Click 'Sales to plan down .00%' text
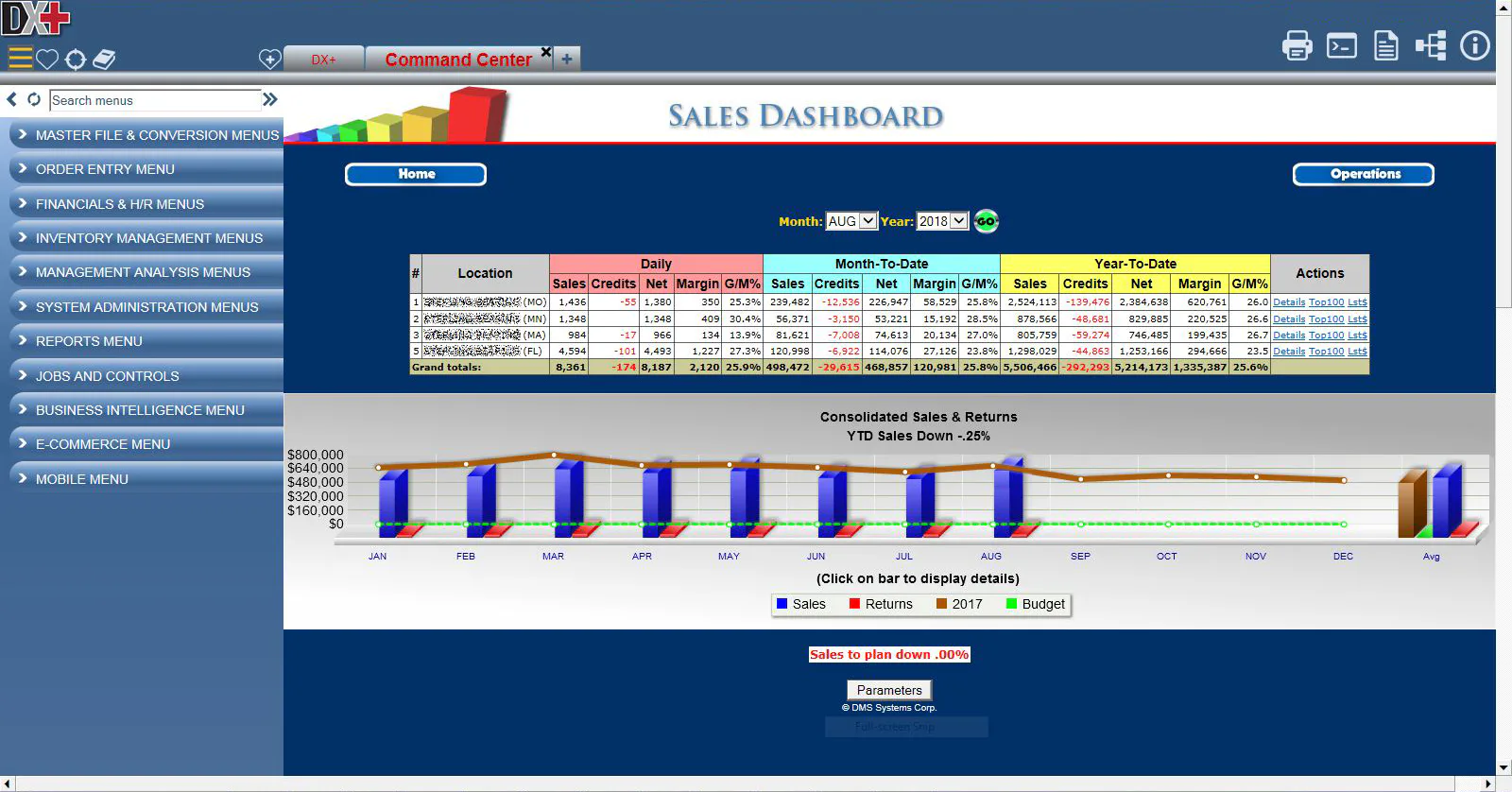 (888, 654)
